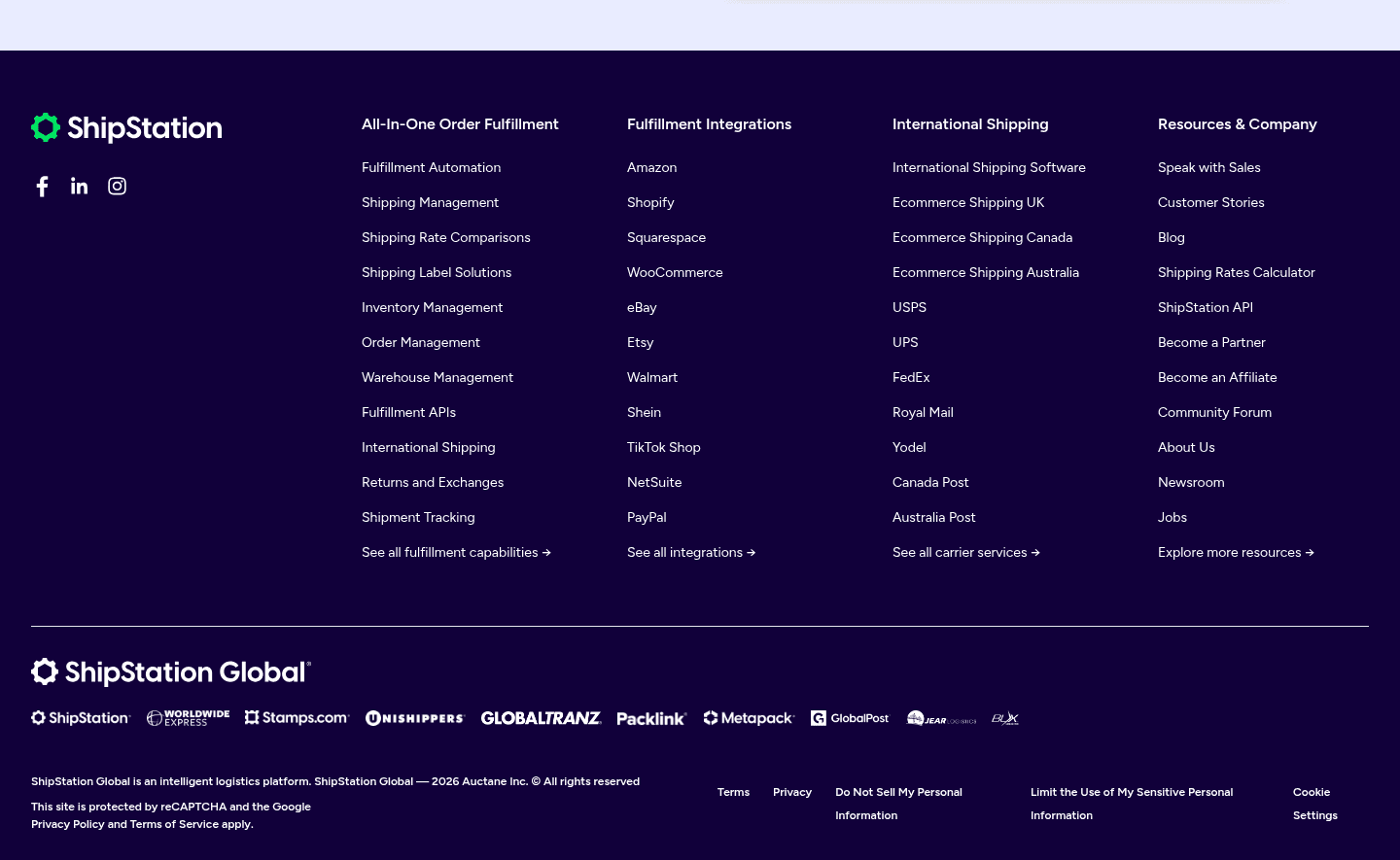The image size is (1400, 860).
Task: Open Customer Stories link
Action: tap(1211, 202)
